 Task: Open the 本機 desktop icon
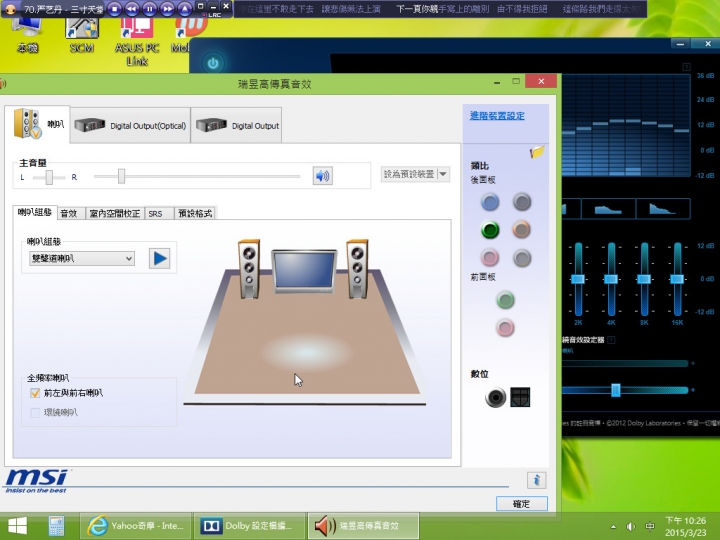click(x=28, y=33)
